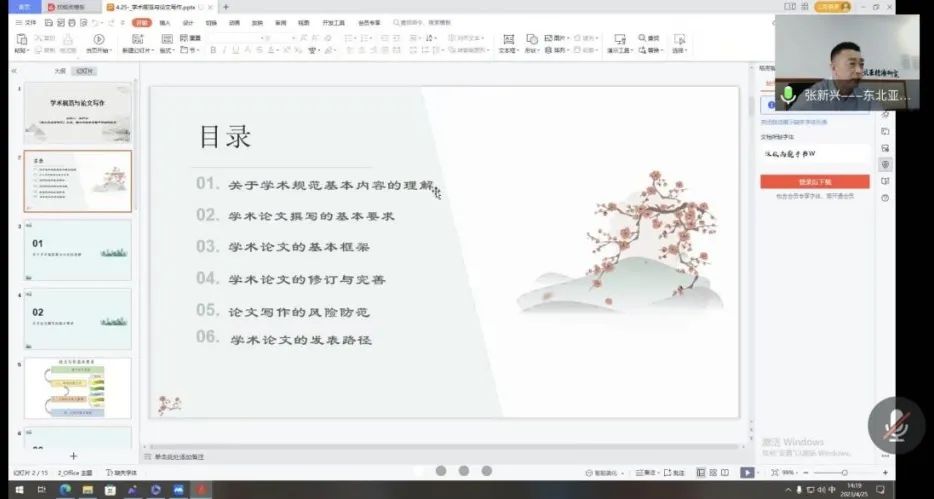
Task: Select slide 3 thumbnail titled 01
Action: pyautogui.click(x=78, y=250)
